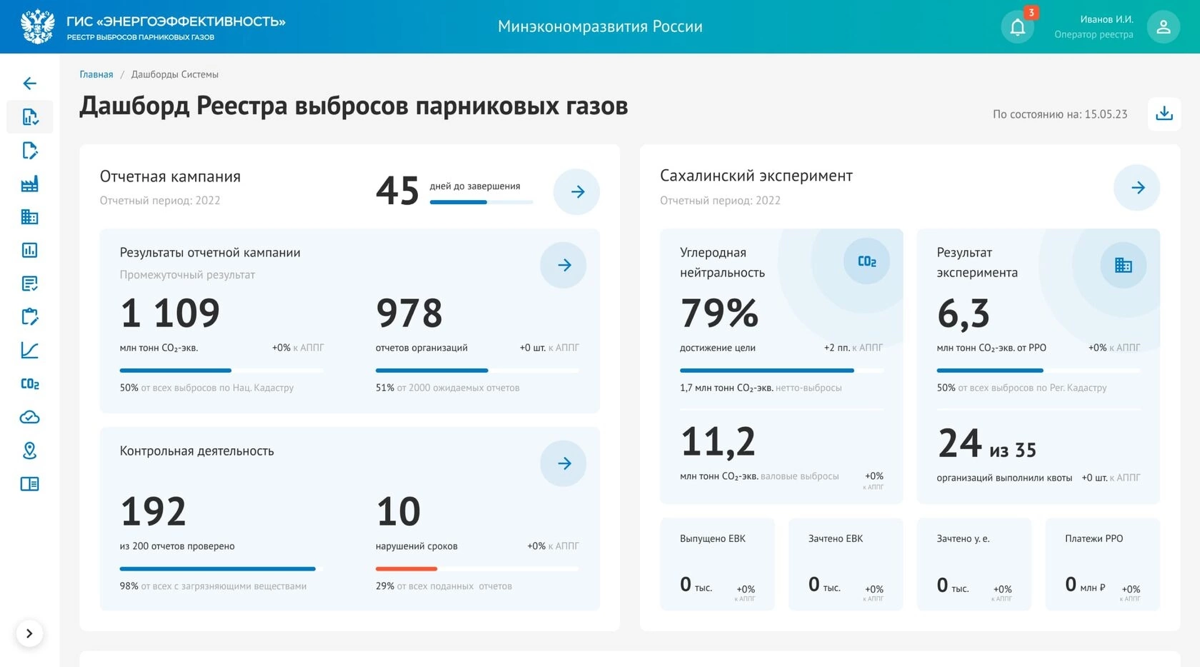This screenshot has height=667, width=1200.
Task: Open details of Результаты отчетной кампании
Action: click(563, 264)
